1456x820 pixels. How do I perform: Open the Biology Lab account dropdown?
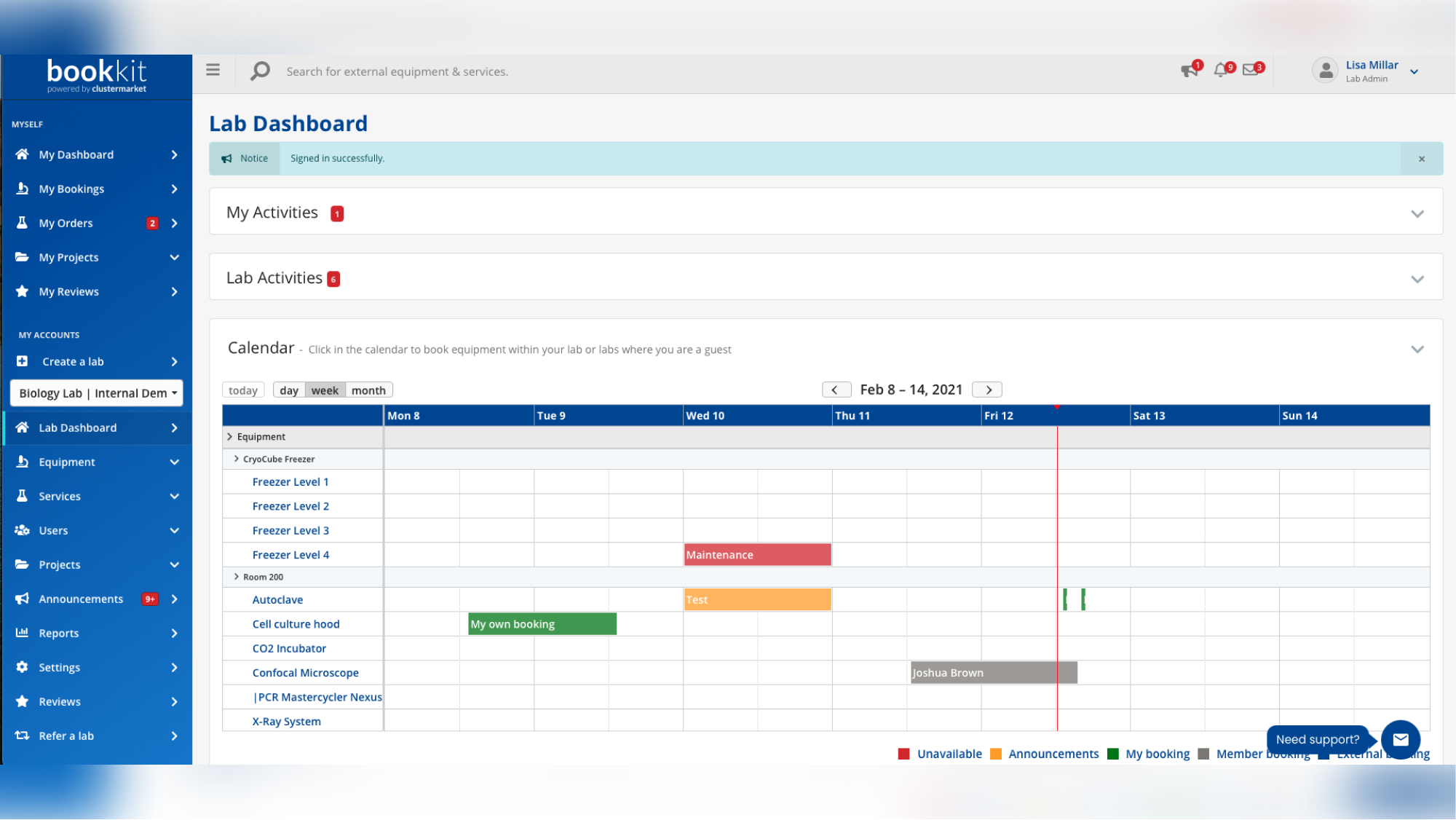97,393
